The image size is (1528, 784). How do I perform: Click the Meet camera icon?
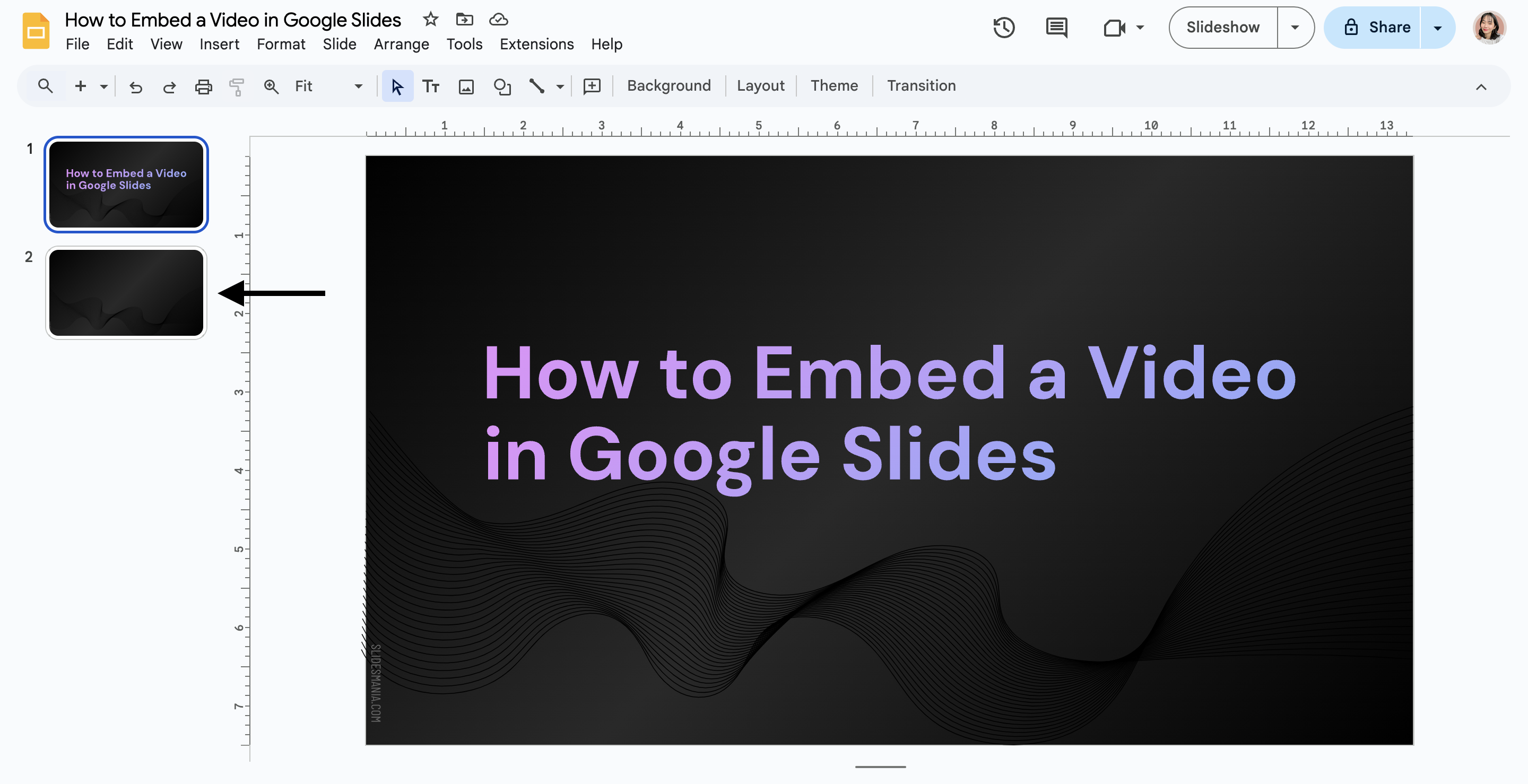(x=1114, y=27)
